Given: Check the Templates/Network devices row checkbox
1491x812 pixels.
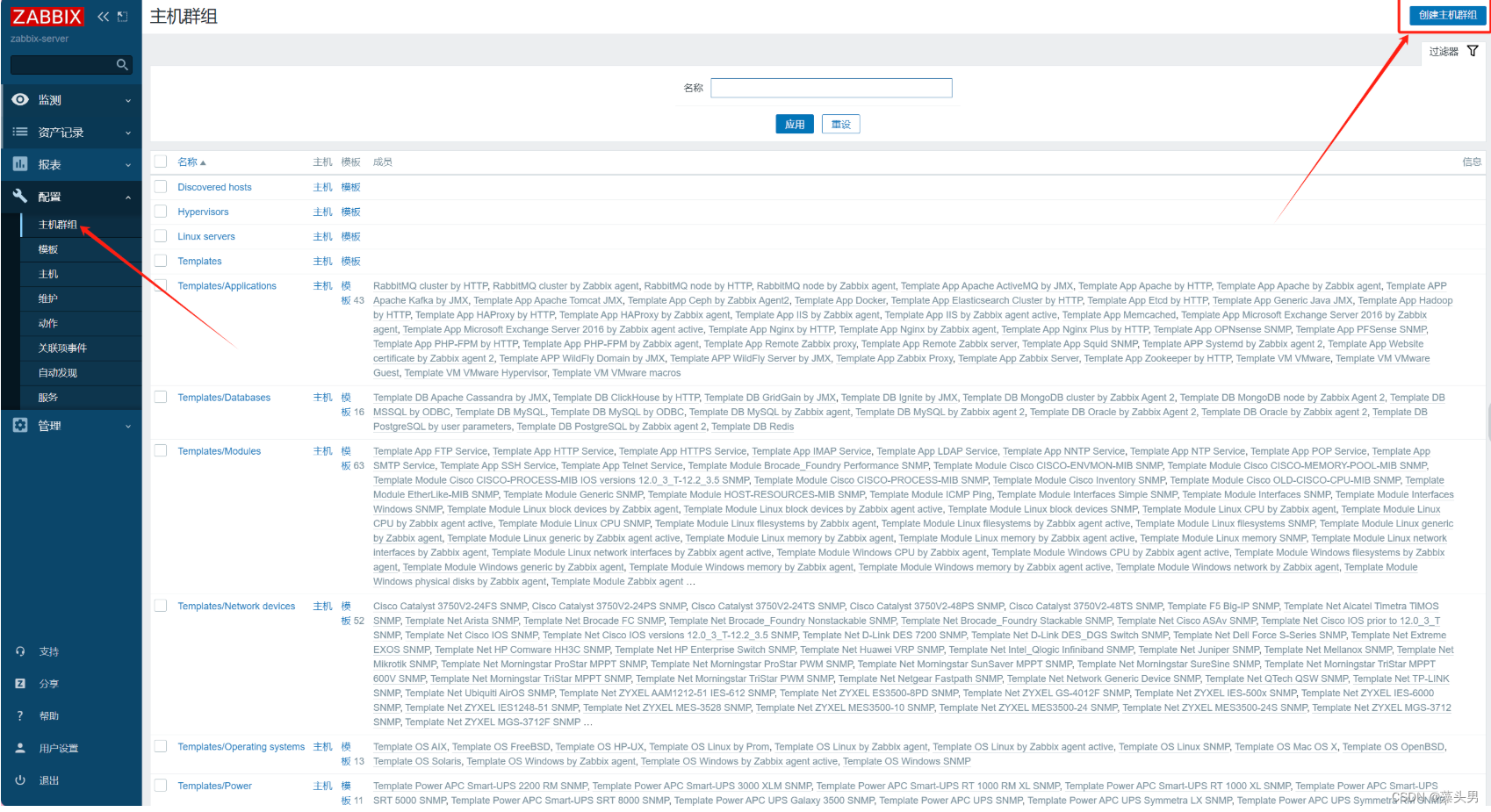Looking at the screenshot, I should pyautogui.click(x=161, y=606).
